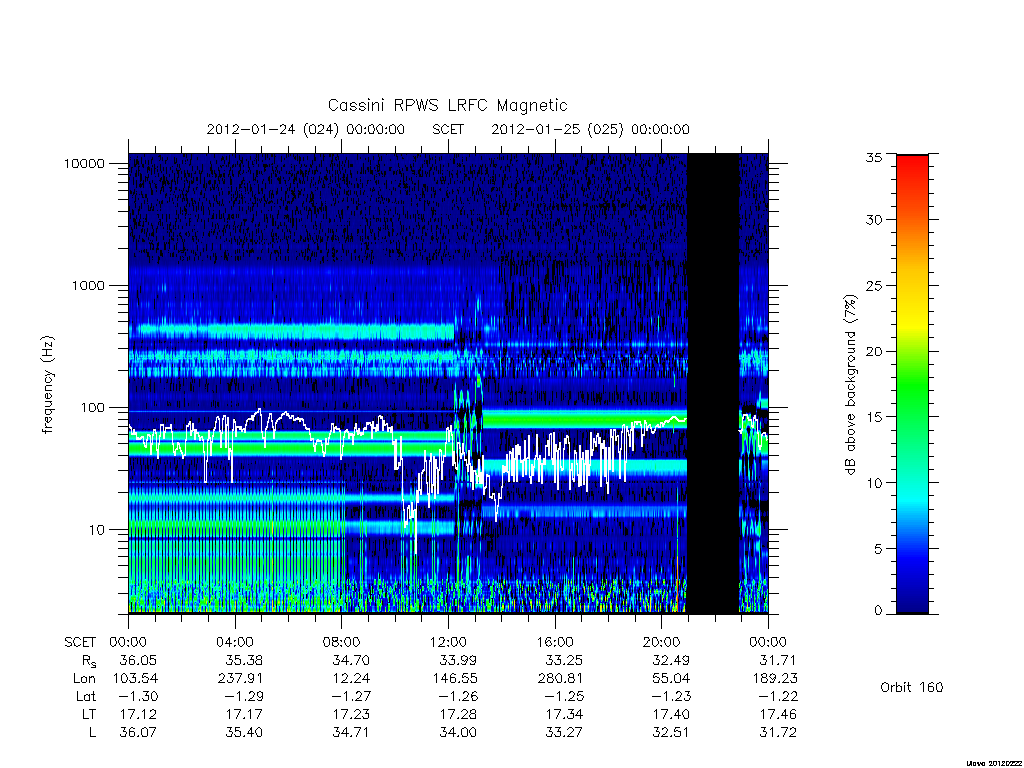The height and width of the screenshot is (768, 1024).
Task: Click the LT value 17.46
Action: point(778,714)
